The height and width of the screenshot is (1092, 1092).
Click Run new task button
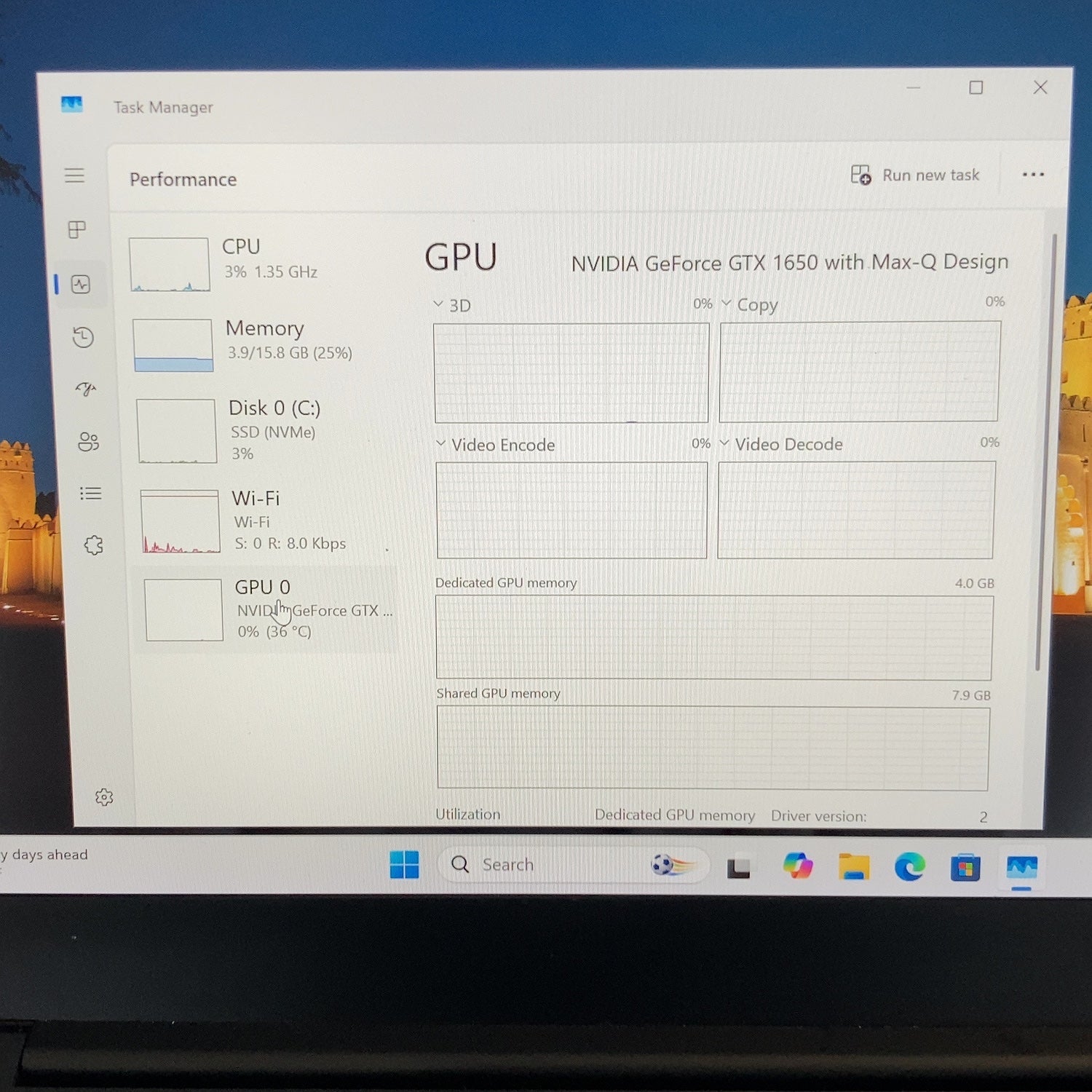click(x=915, y=175)
